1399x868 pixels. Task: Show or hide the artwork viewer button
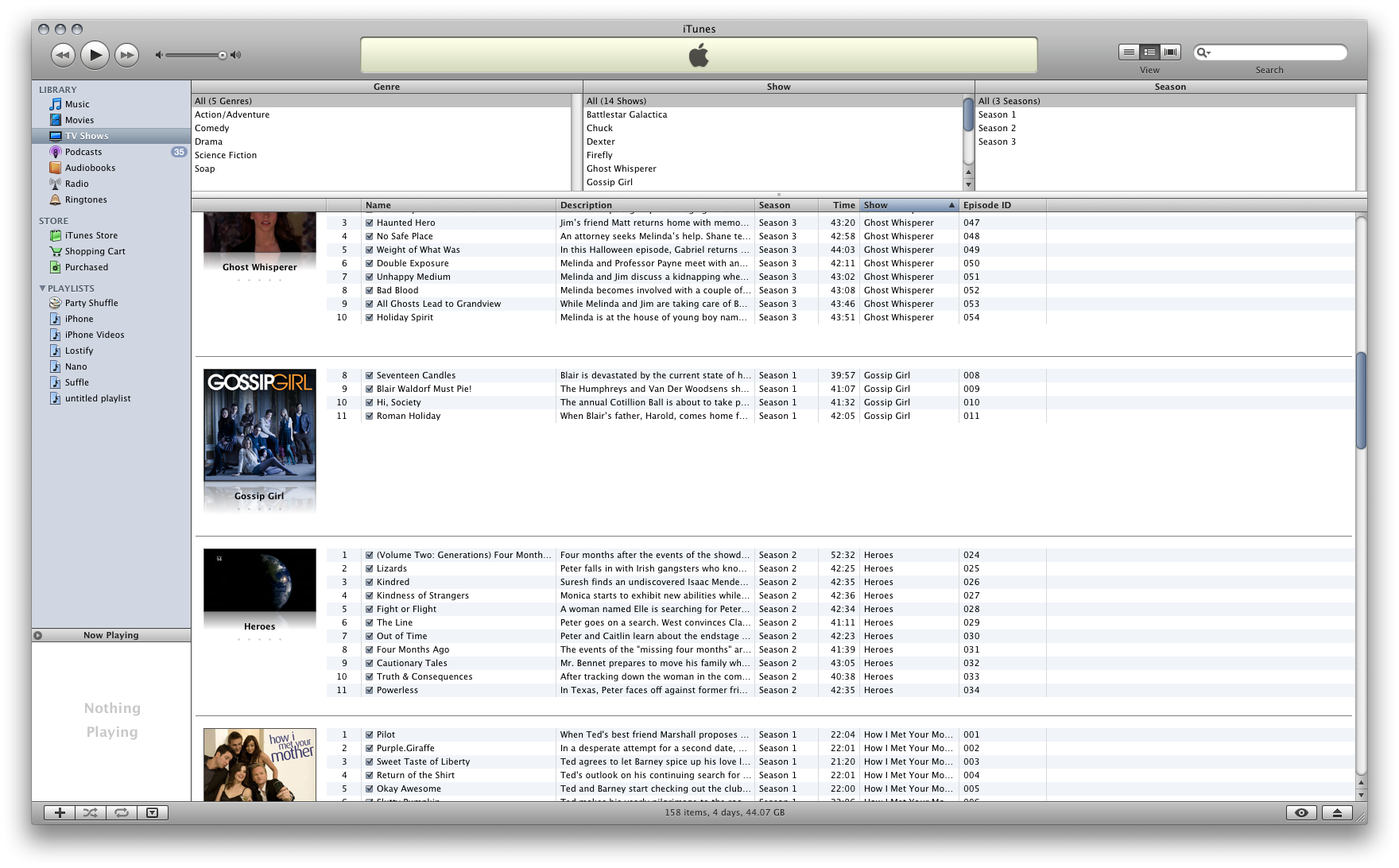(x=153, y=812)
